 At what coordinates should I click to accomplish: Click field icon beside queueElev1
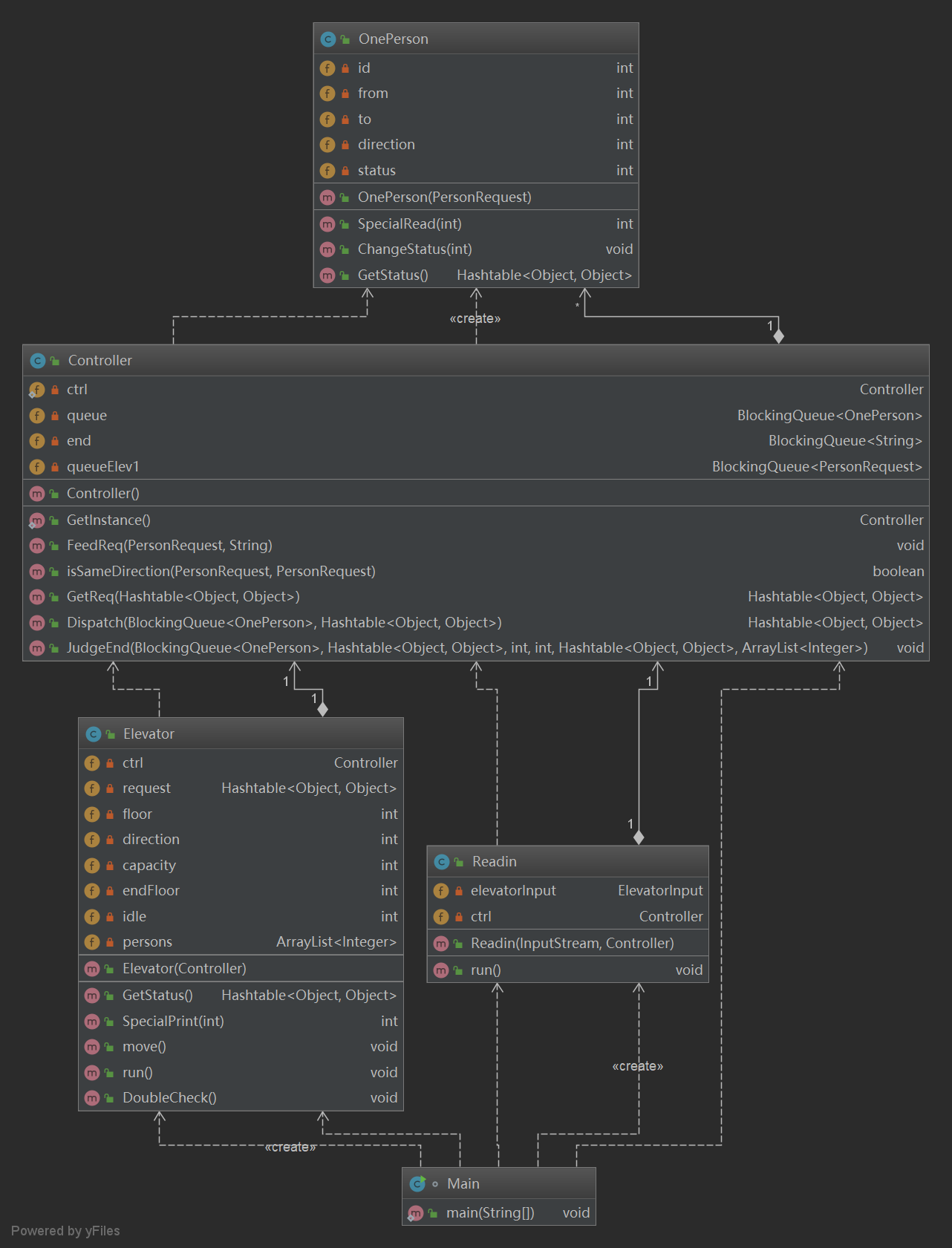36,466
